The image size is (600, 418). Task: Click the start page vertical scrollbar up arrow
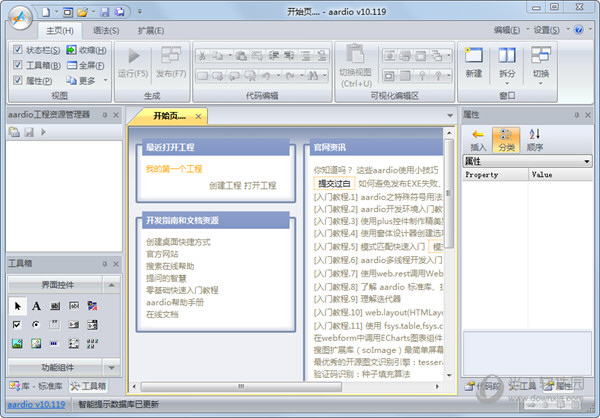point(449,133)
